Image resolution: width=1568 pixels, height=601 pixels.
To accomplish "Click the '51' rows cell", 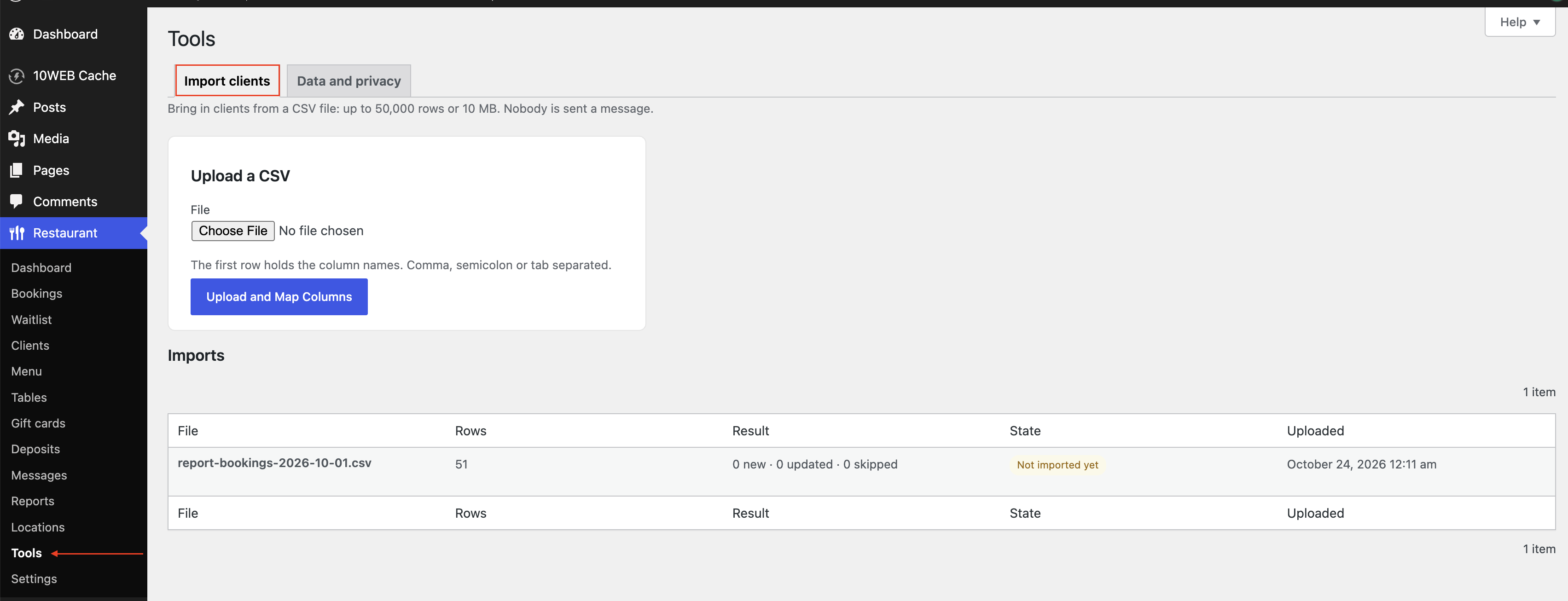I will [x=461, y=464].
